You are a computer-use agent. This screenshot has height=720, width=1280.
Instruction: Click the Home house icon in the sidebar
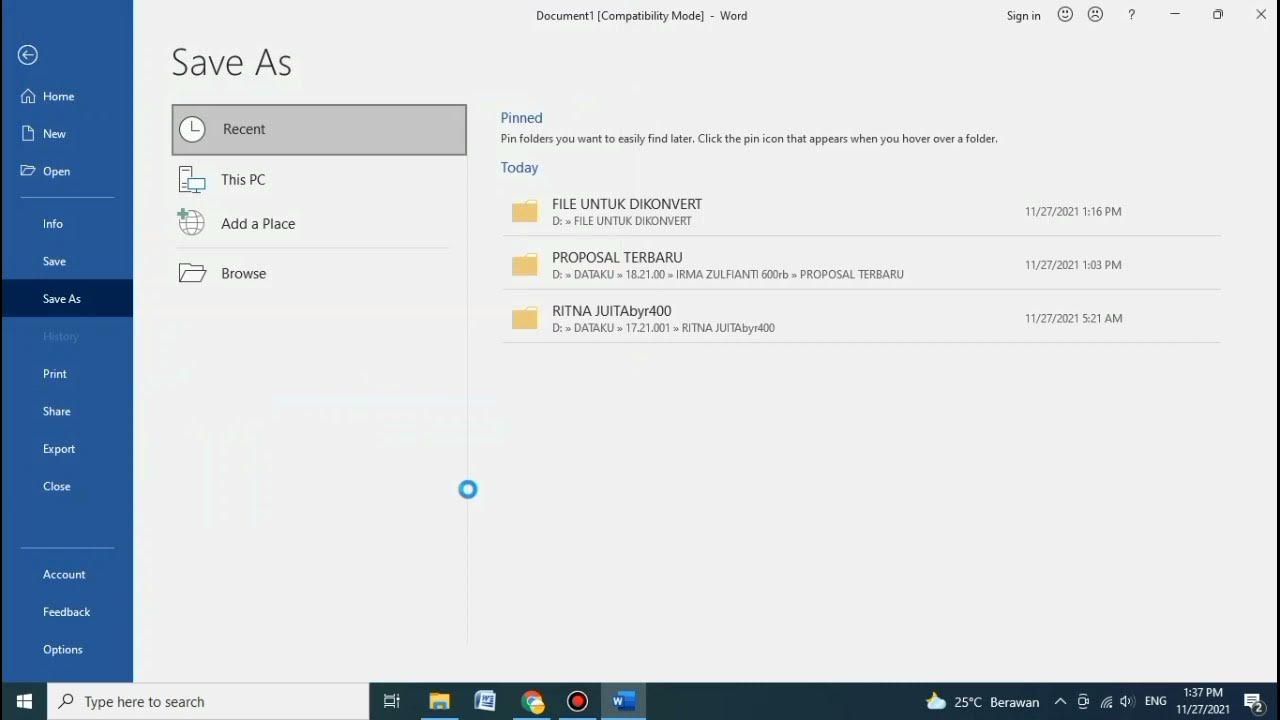click(x=28, y=97)
